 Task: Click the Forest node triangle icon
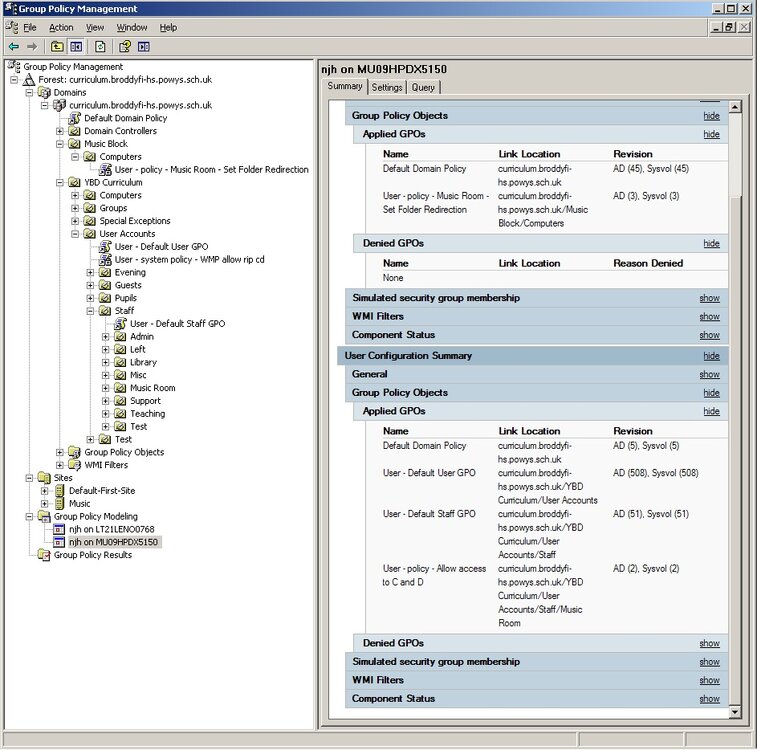pyautogui.click(x=29, y=80)
